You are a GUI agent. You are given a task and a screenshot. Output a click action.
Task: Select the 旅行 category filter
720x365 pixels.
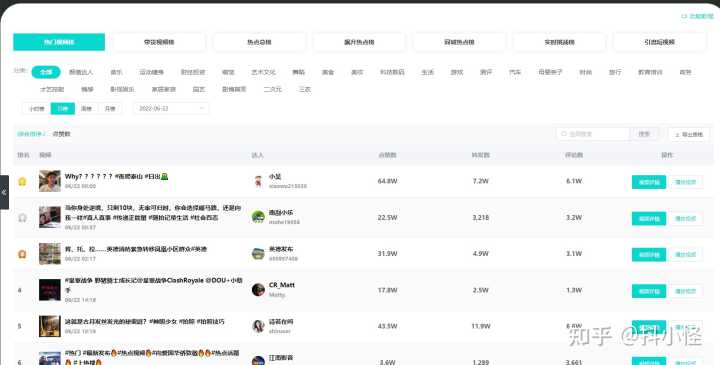point(615,72)
